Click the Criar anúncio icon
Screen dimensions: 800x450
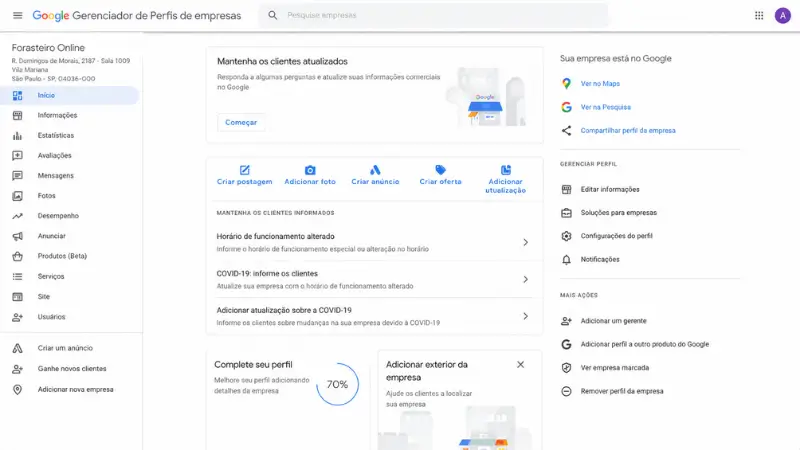coord(375,170)
